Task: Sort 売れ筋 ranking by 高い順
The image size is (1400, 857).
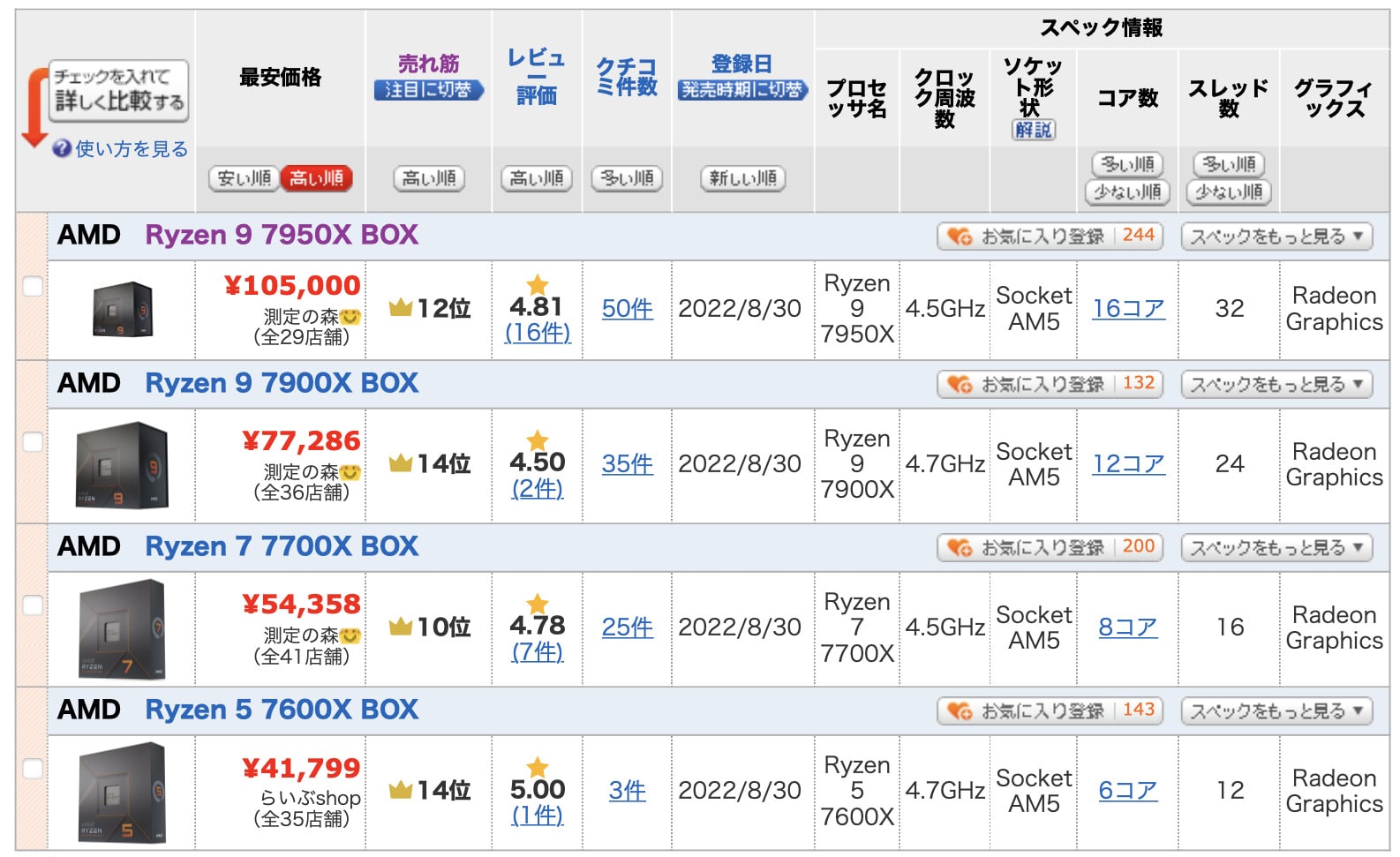Action: [429, 178]
